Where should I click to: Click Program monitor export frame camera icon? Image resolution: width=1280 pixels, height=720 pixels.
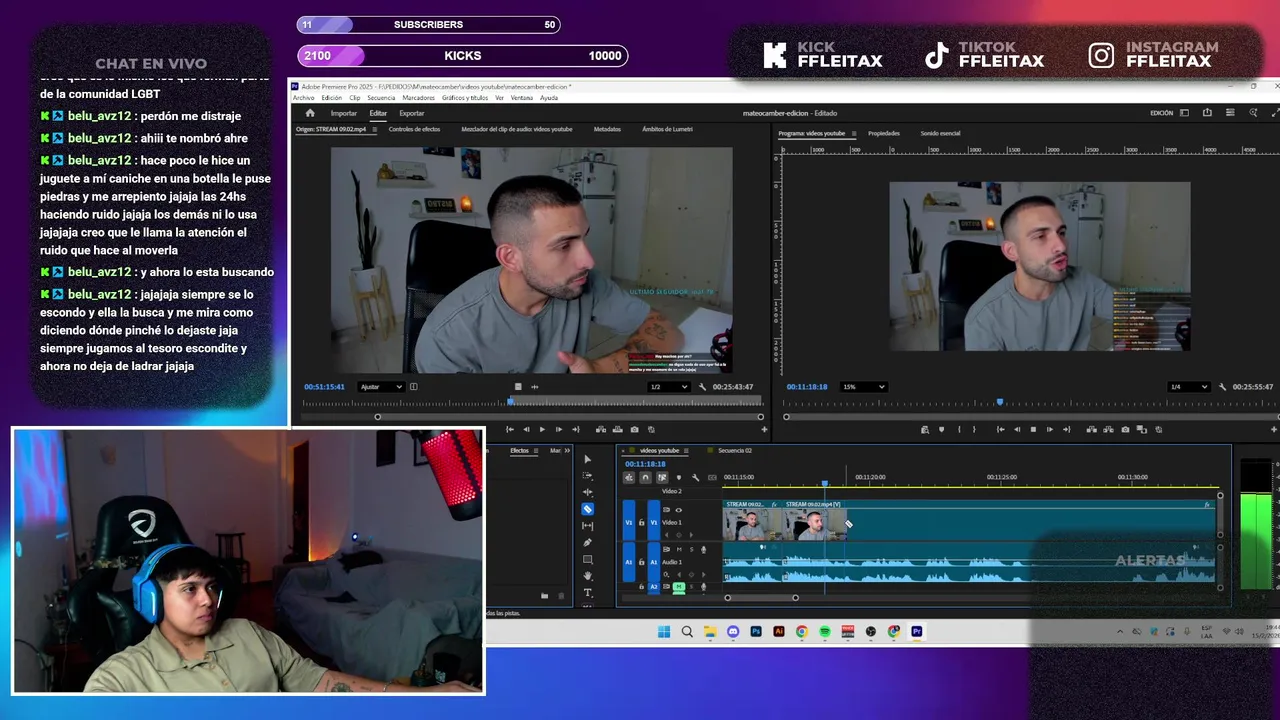coord(1125,429)
